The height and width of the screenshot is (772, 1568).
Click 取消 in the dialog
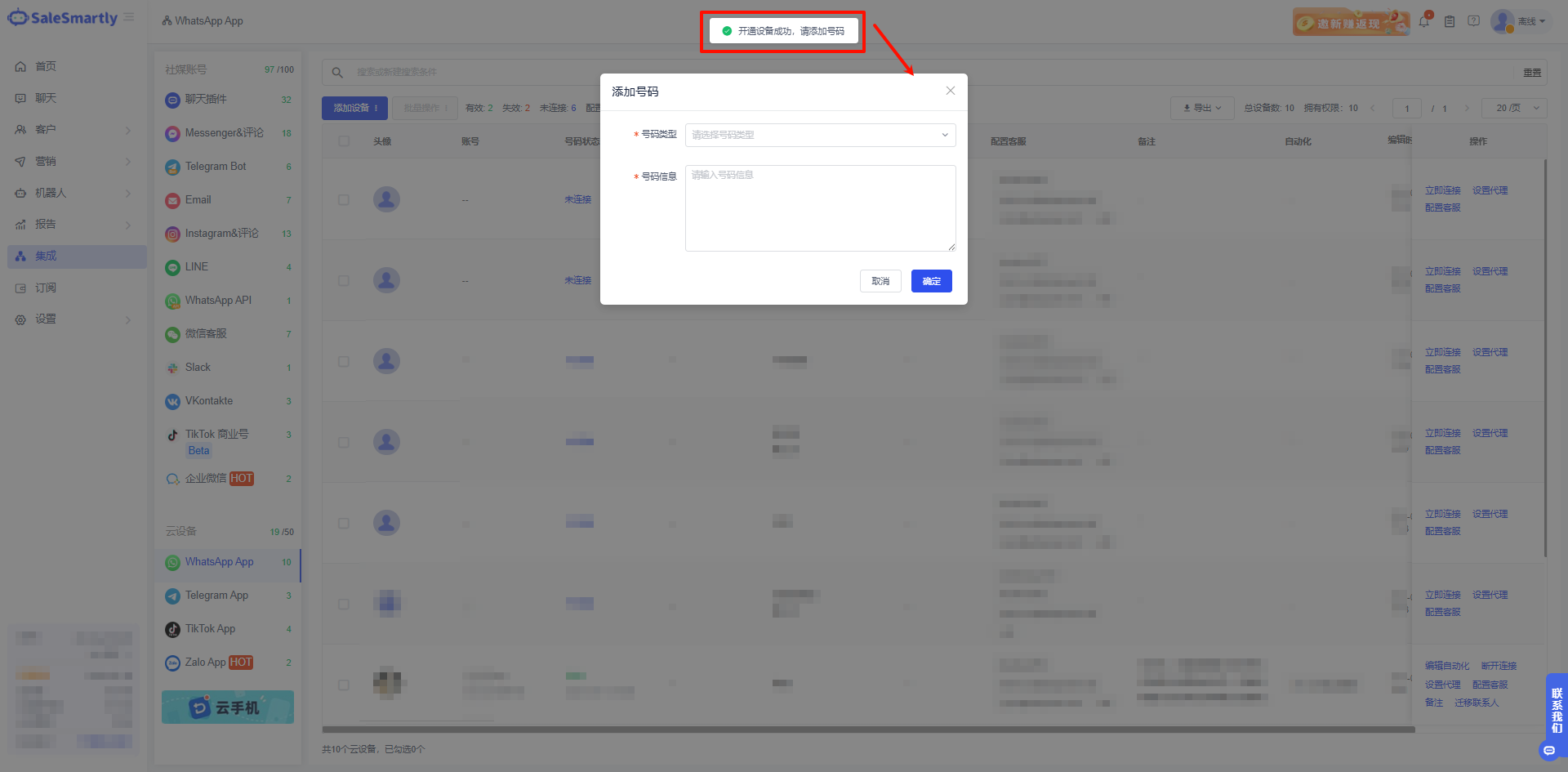880,281
